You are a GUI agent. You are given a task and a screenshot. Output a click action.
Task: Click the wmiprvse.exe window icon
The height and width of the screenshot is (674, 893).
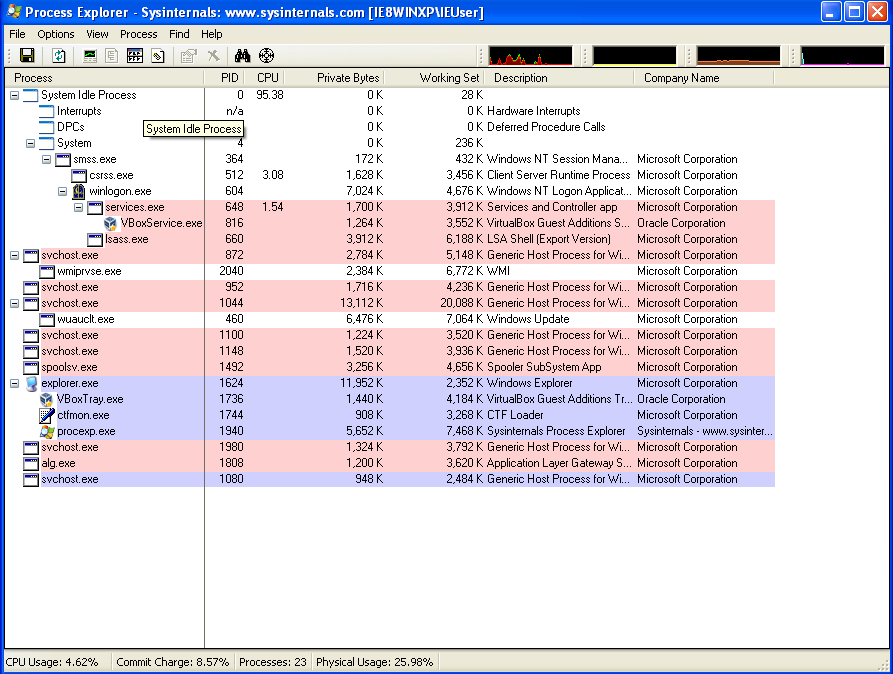(x=47, y=271)
